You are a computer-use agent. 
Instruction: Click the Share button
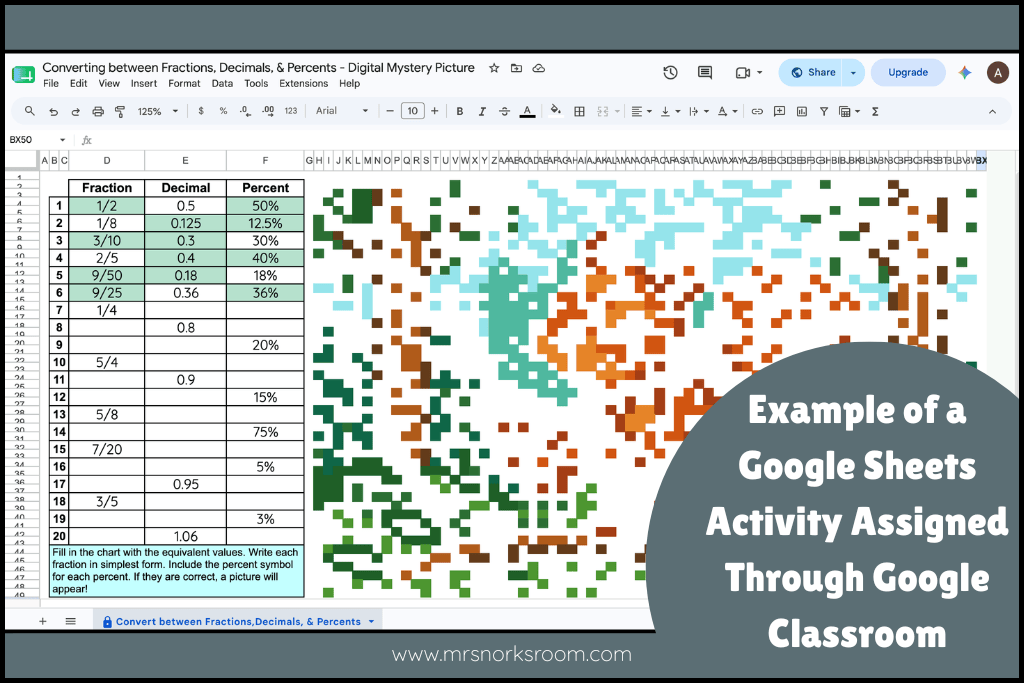point(812,72)
